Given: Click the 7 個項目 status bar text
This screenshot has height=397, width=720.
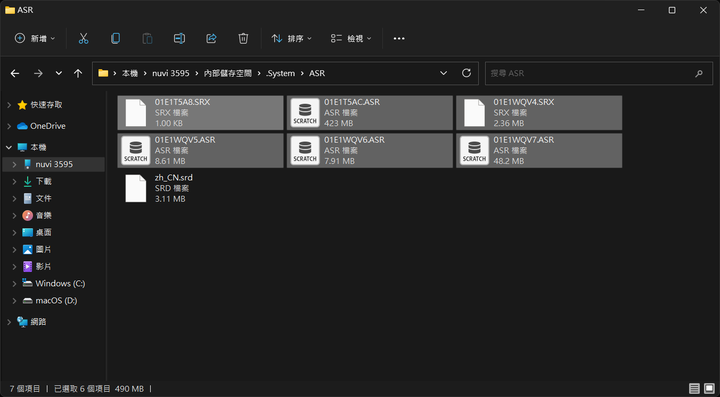Looking at the screenshot, I should point(25,389).
